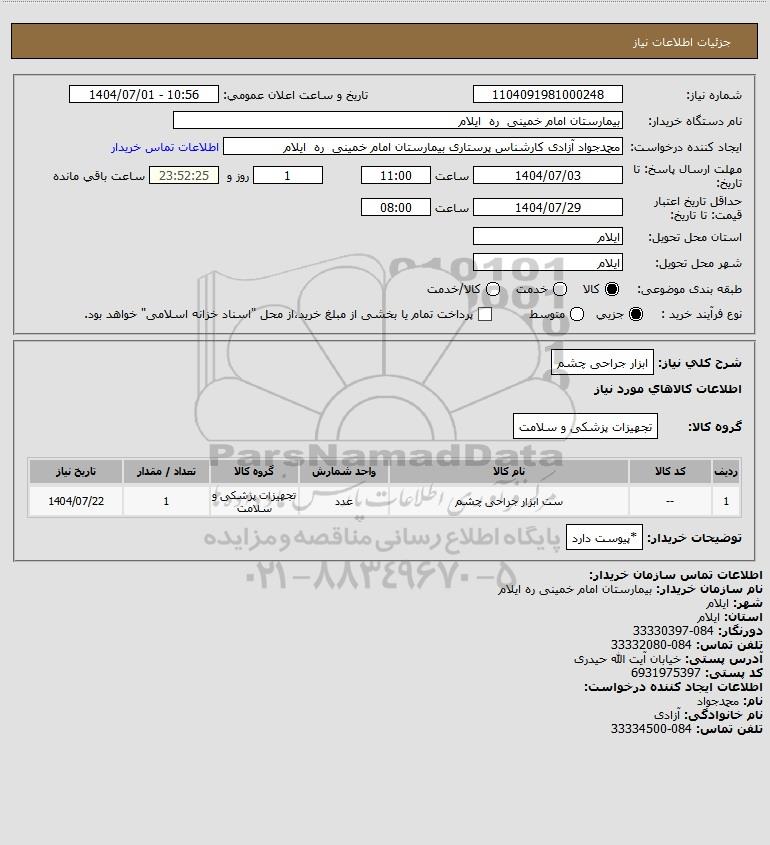Click the delivery province ایلام field
Screen dimensions: 770x845
click(547, 237)
